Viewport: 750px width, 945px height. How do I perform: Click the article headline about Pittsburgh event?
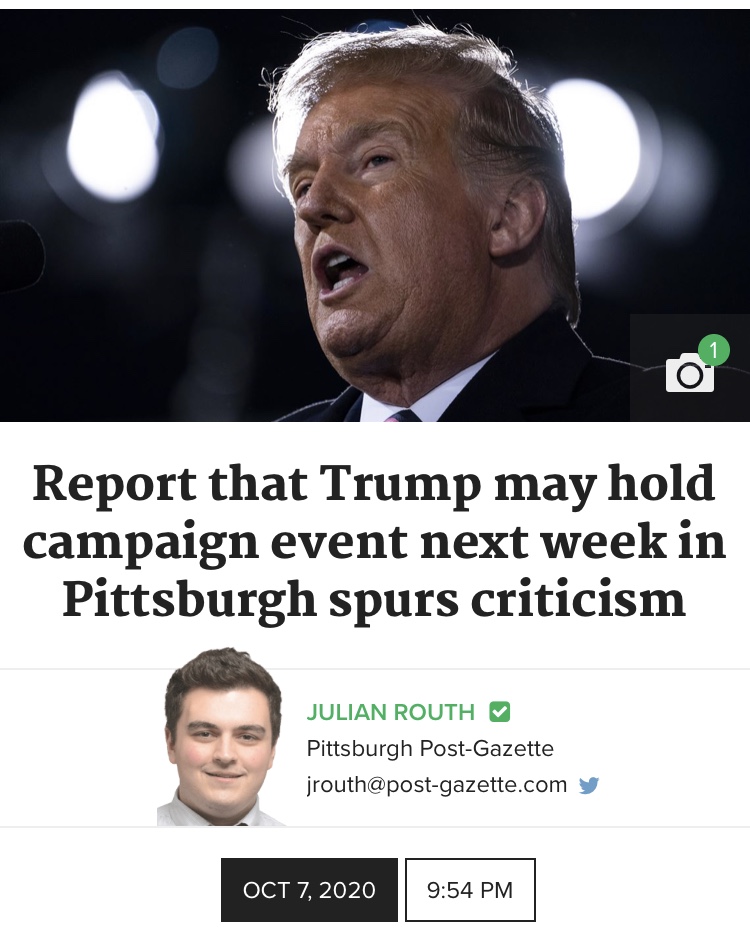[x=374, y=541]
